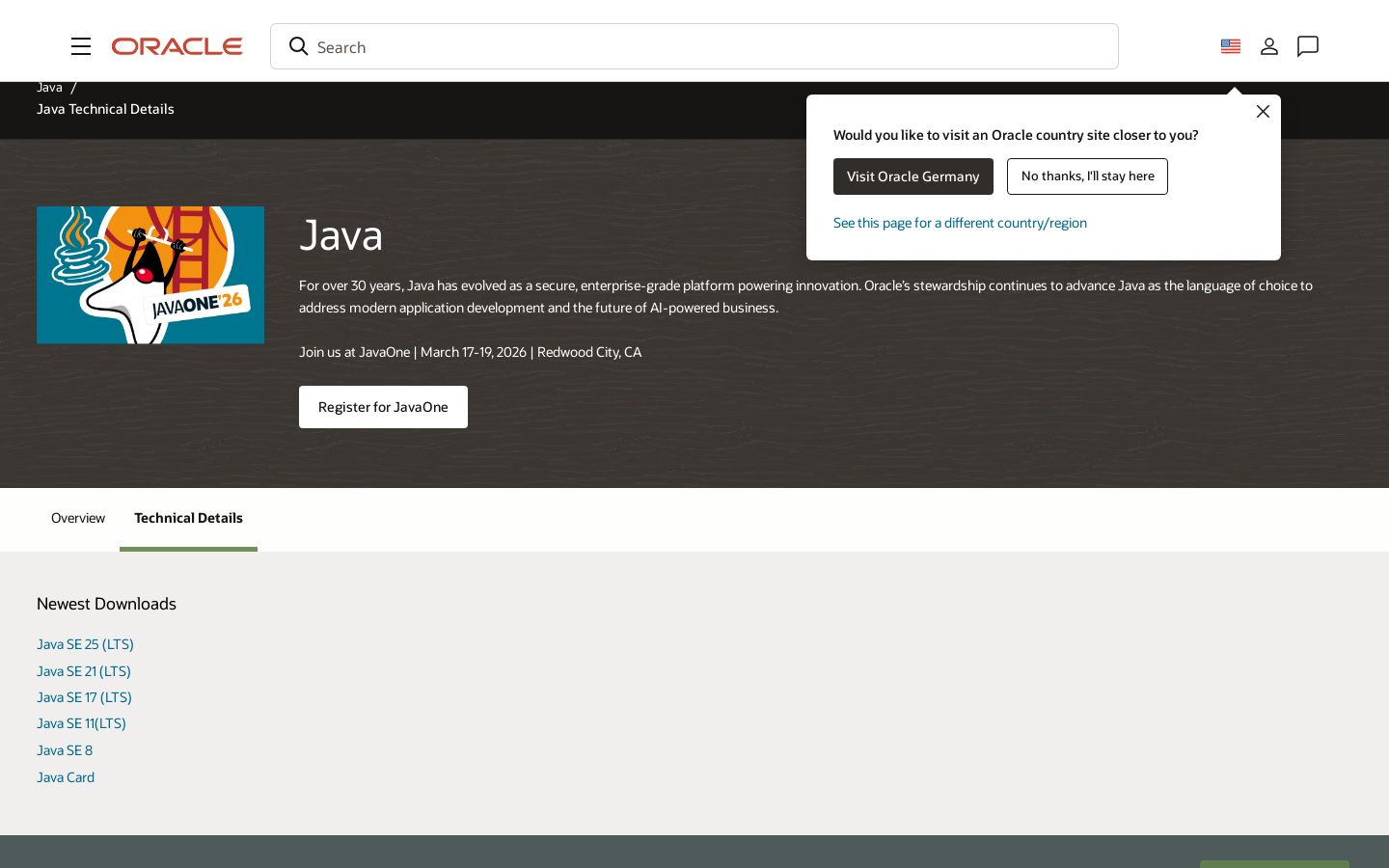Open Java SE 21 (LTS) download link

click(84, 671)
